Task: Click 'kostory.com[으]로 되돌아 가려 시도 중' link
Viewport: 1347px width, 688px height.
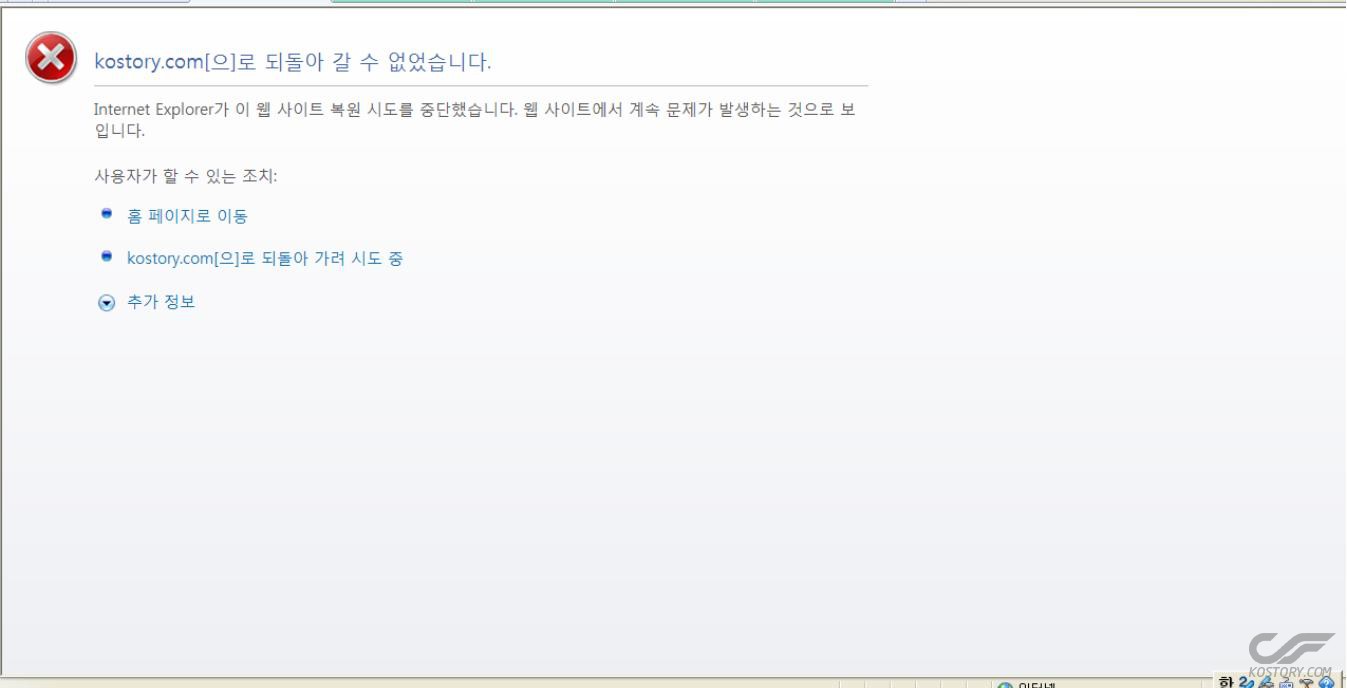Action: 265,258
